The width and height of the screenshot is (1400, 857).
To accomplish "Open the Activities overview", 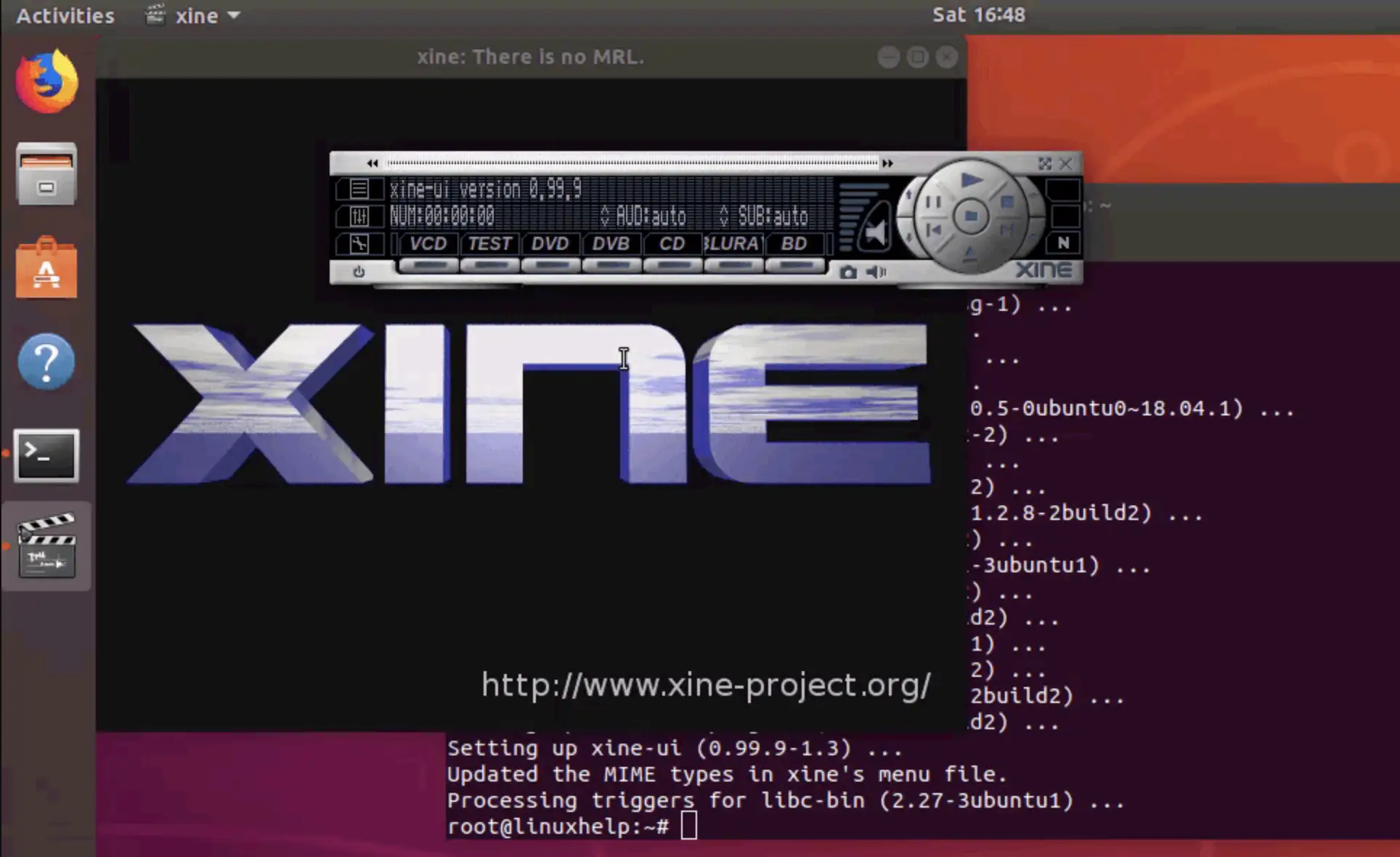I will point(65,15).
